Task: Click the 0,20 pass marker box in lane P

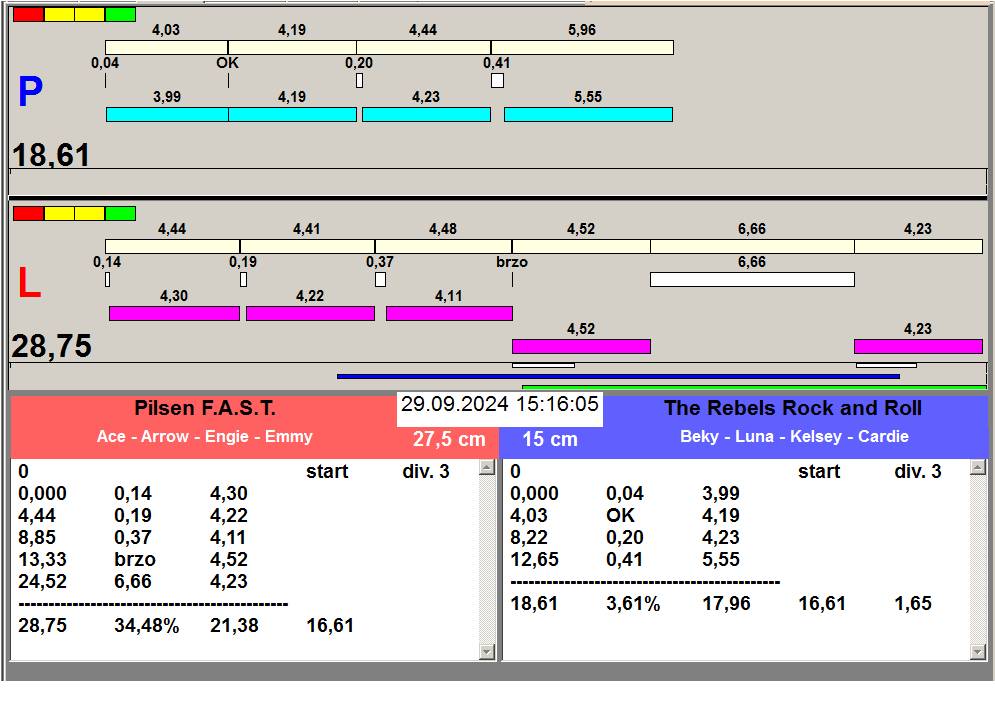Action: pos(360,81)
